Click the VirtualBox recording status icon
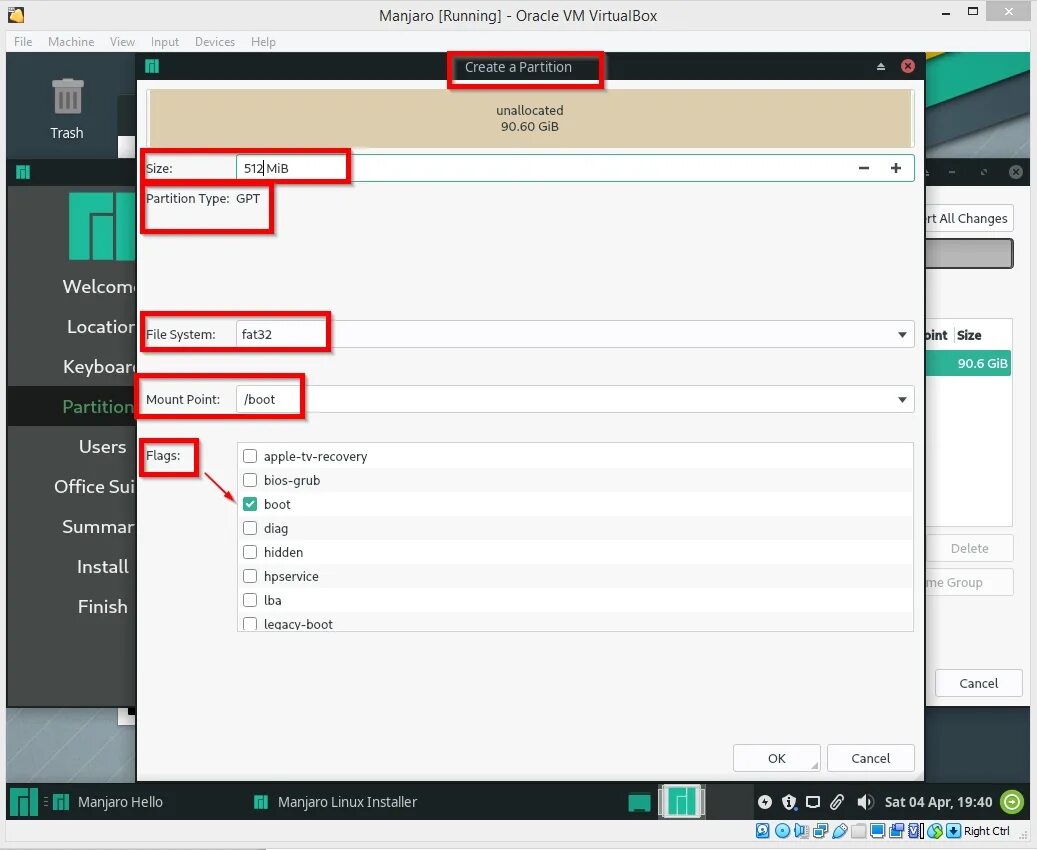The width and height of the screenshot is (1037, 850). point(897,831)
